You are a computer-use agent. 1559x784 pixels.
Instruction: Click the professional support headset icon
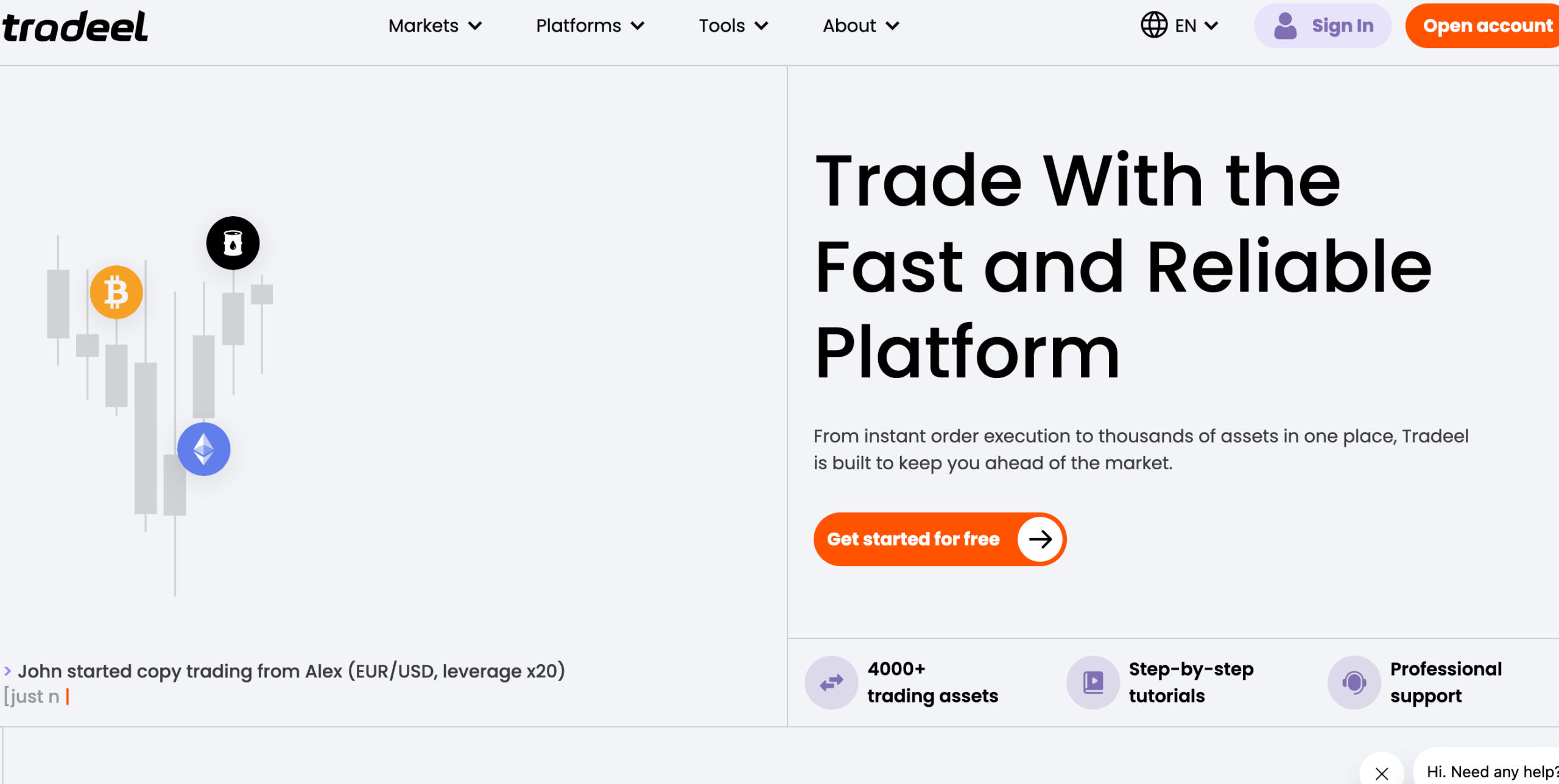(1354, 682)
